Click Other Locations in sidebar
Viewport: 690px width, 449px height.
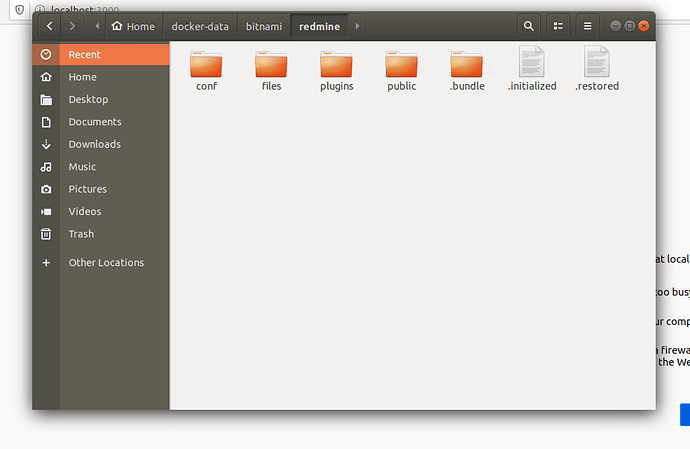click(x=106, y=262)
